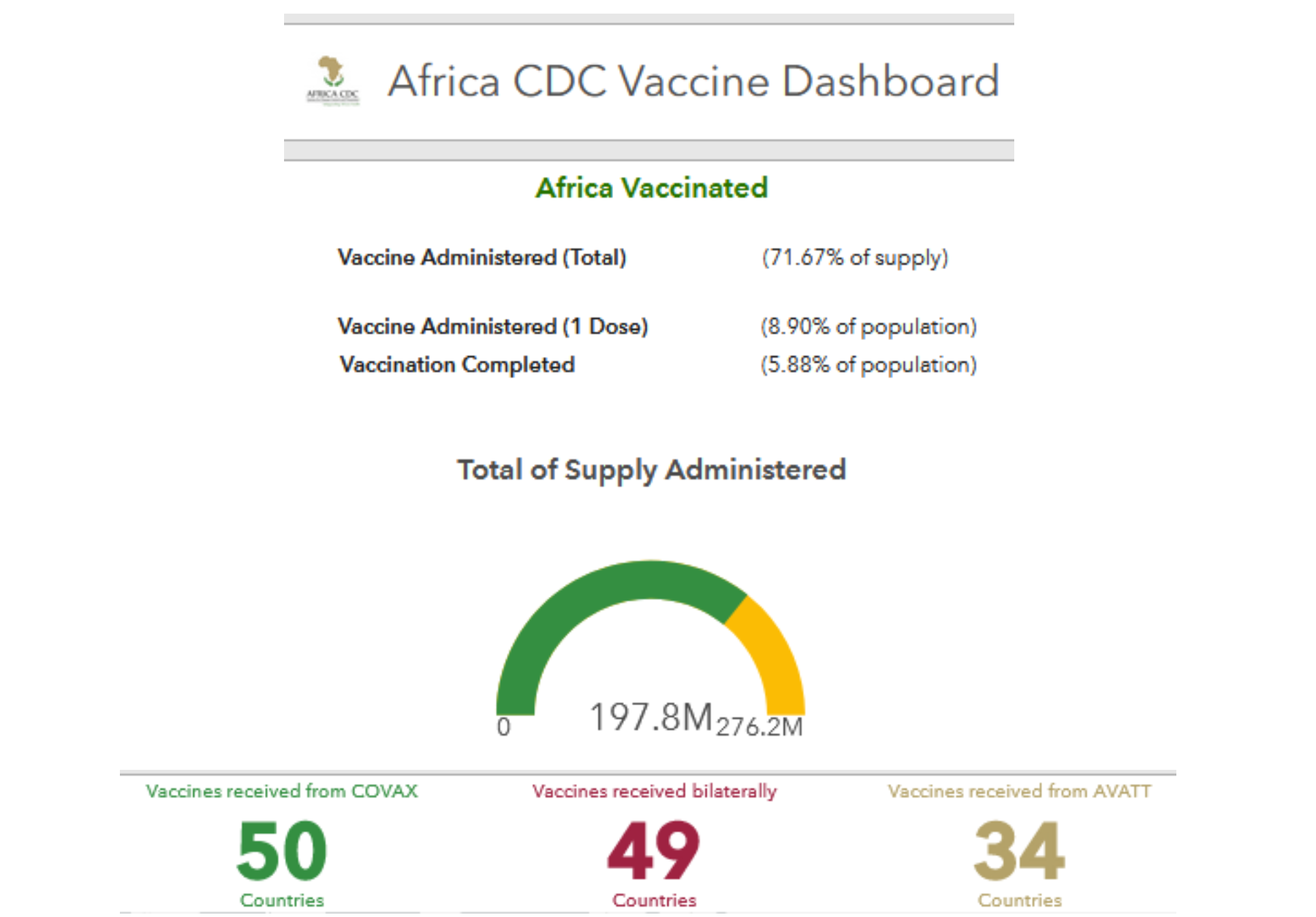Click the Africa CDC Vaccine Dashboard title
Viewport: 1316px width, 917px height.
coord(693,81)
